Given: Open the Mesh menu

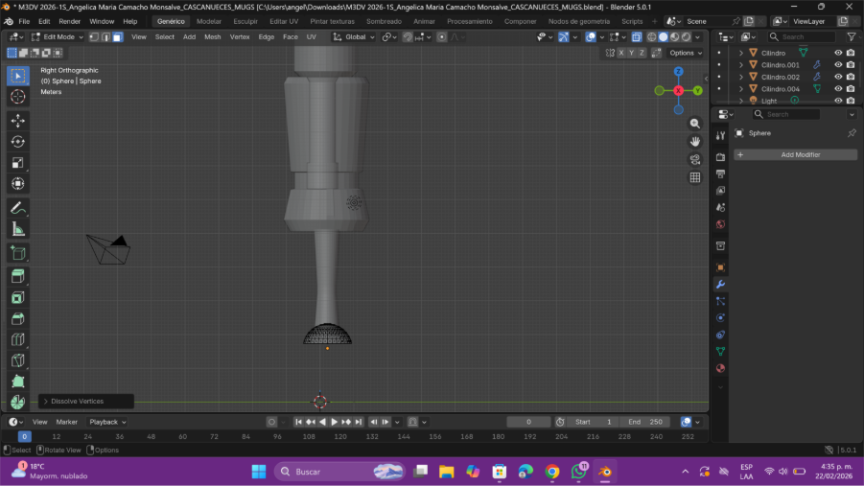Looking at the screenshot, I should point(212,37).
